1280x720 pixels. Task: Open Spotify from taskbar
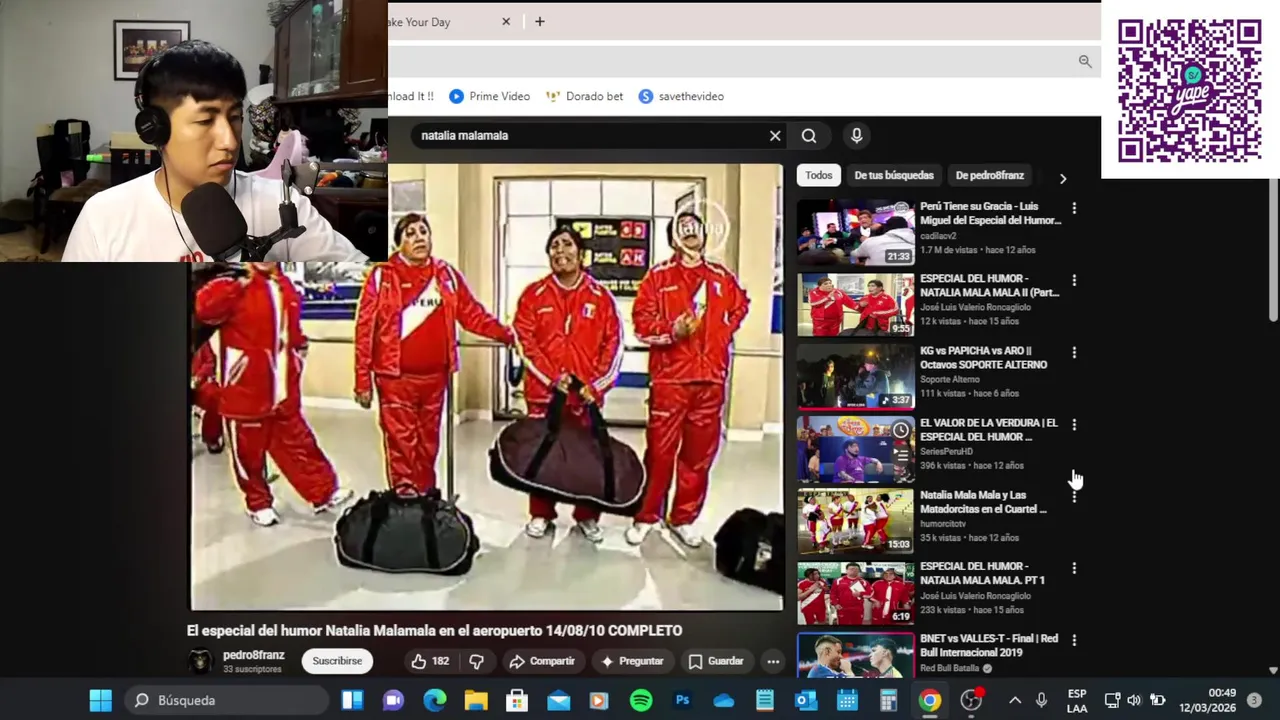click(641, 700)
